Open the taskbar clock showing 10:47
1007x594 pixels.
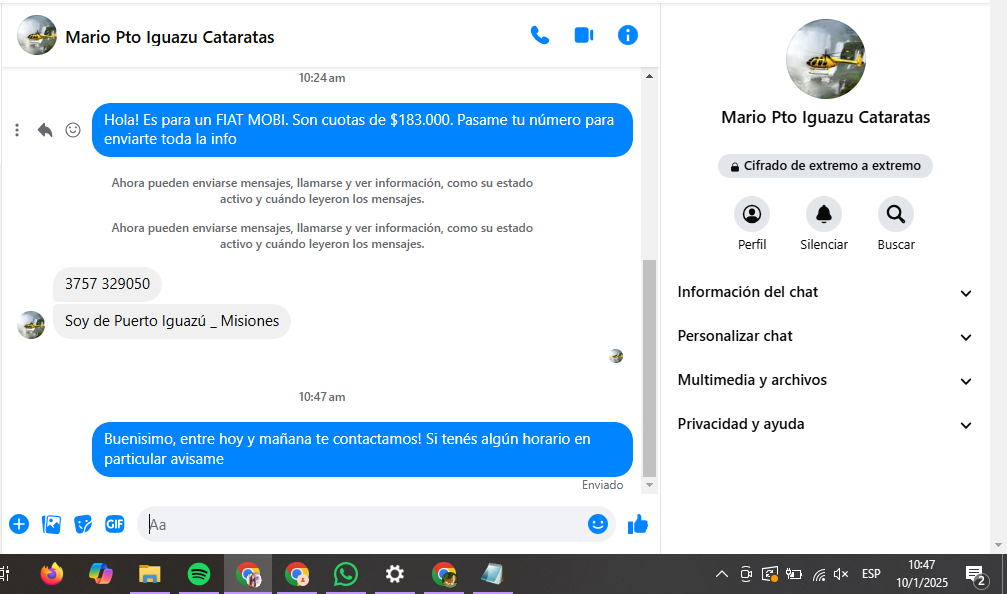[922, 573]
